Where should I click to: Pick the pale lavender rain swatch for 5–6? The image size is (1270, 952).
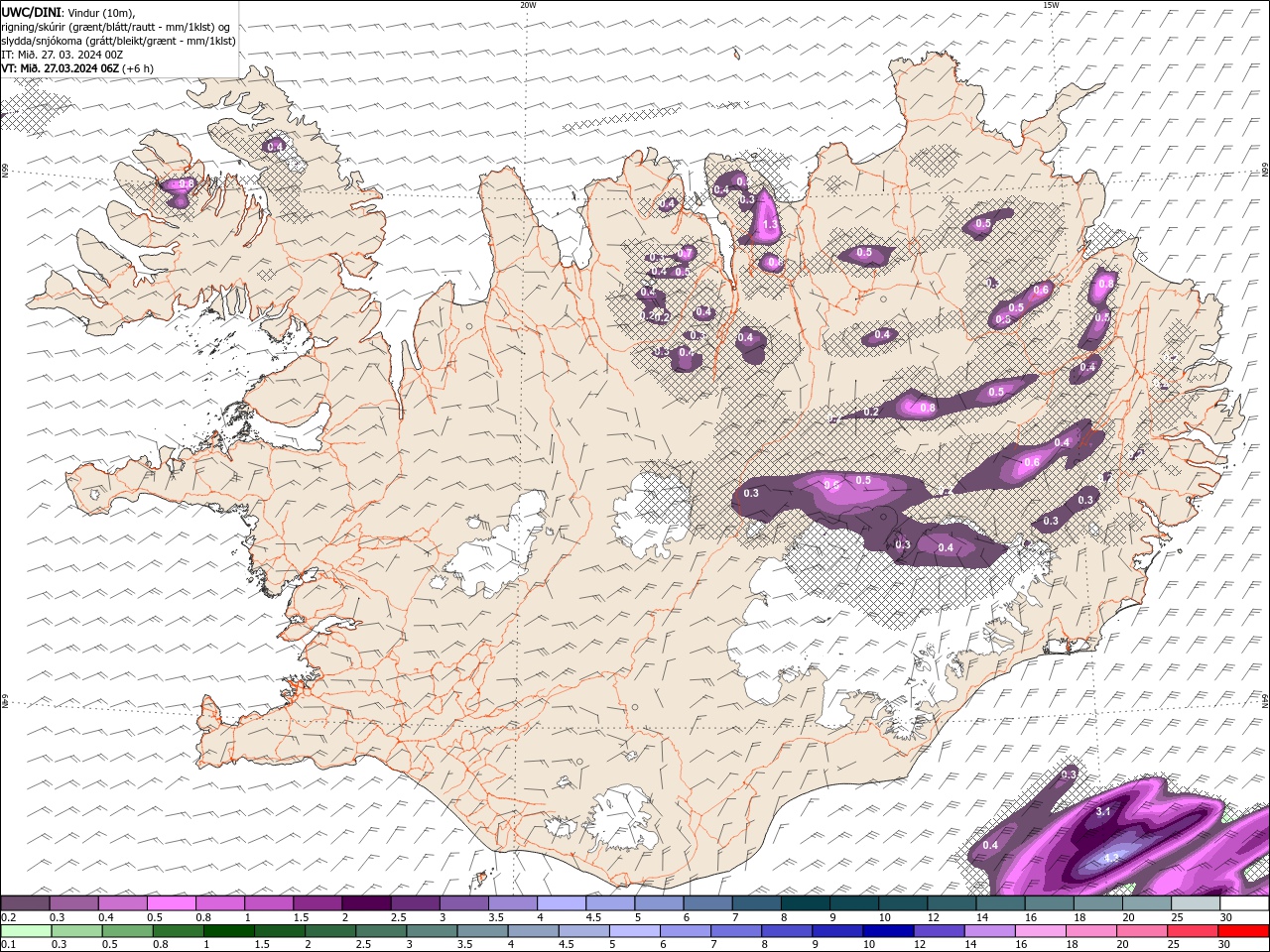pos(635,931)
